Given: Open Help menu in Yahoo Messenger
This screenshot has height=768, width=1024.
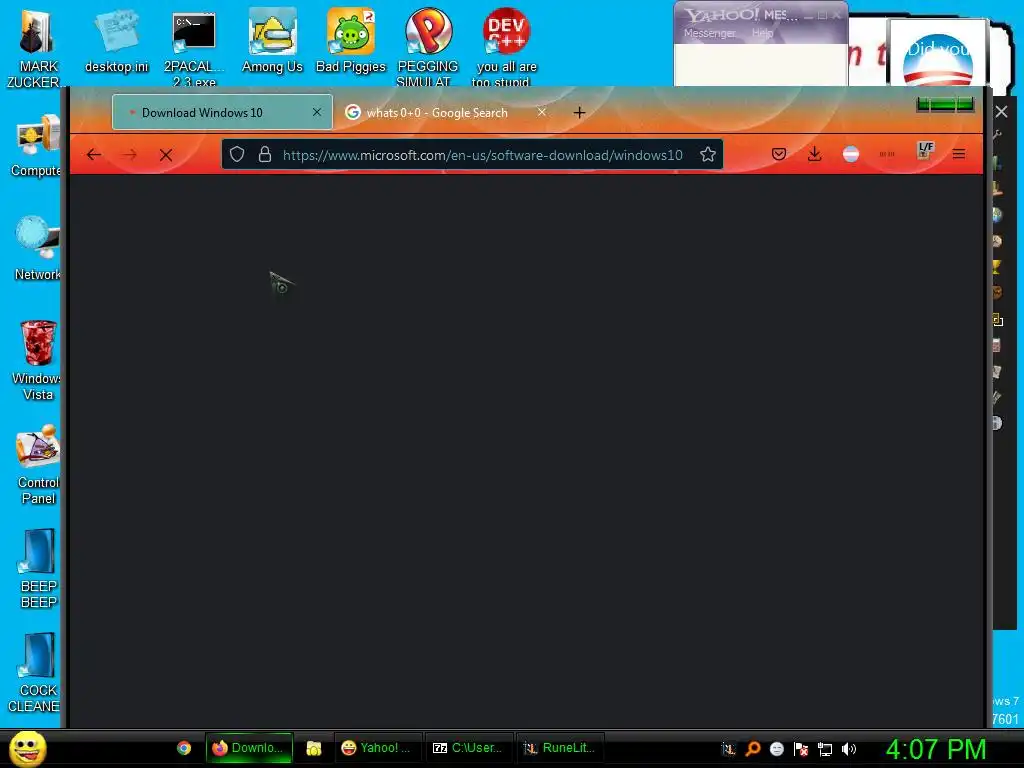Looking at the screenshot, I should (x=762, y=33).
